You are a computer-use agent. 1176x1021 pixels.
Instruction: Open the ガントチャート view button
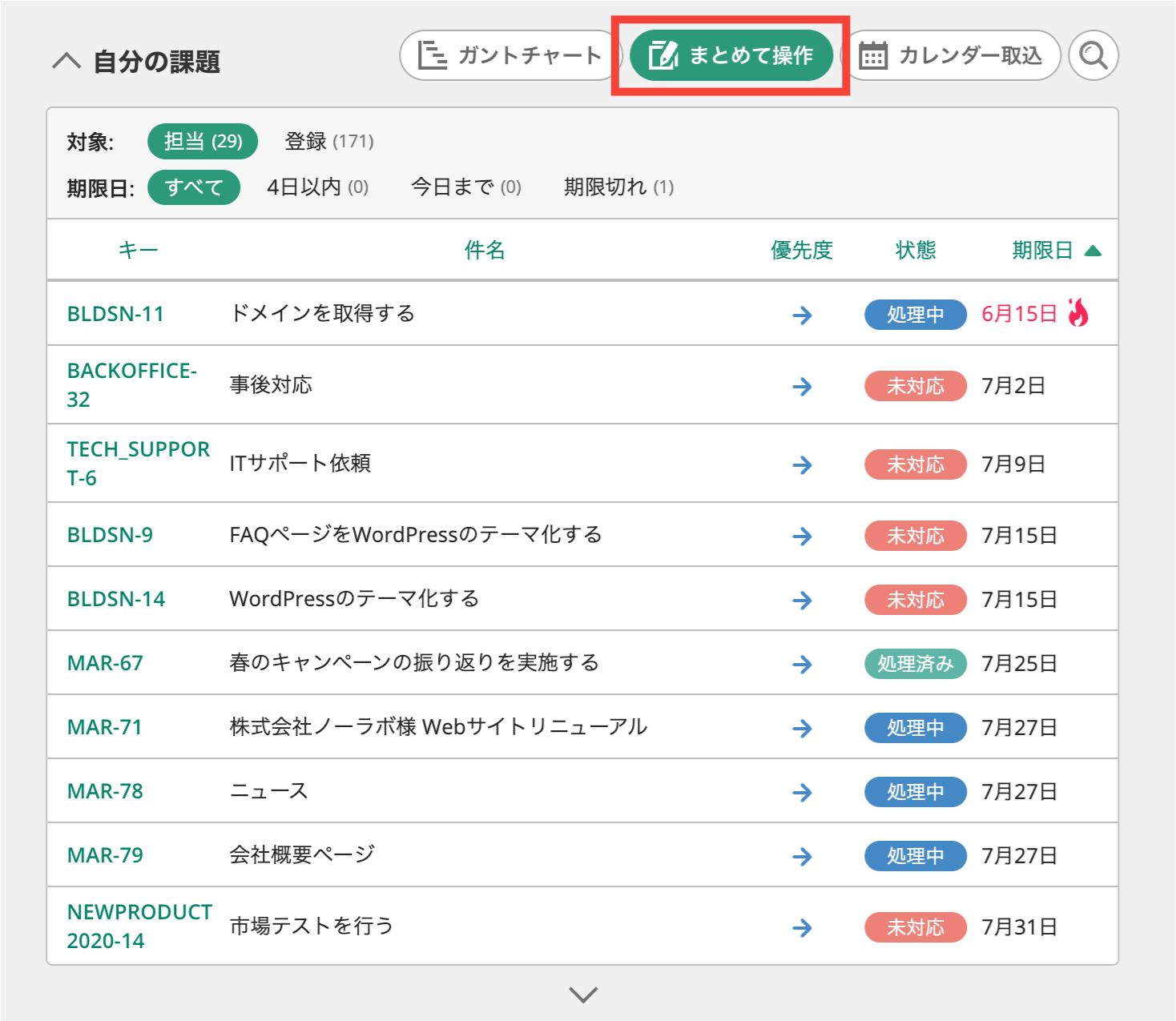[511, 55]
